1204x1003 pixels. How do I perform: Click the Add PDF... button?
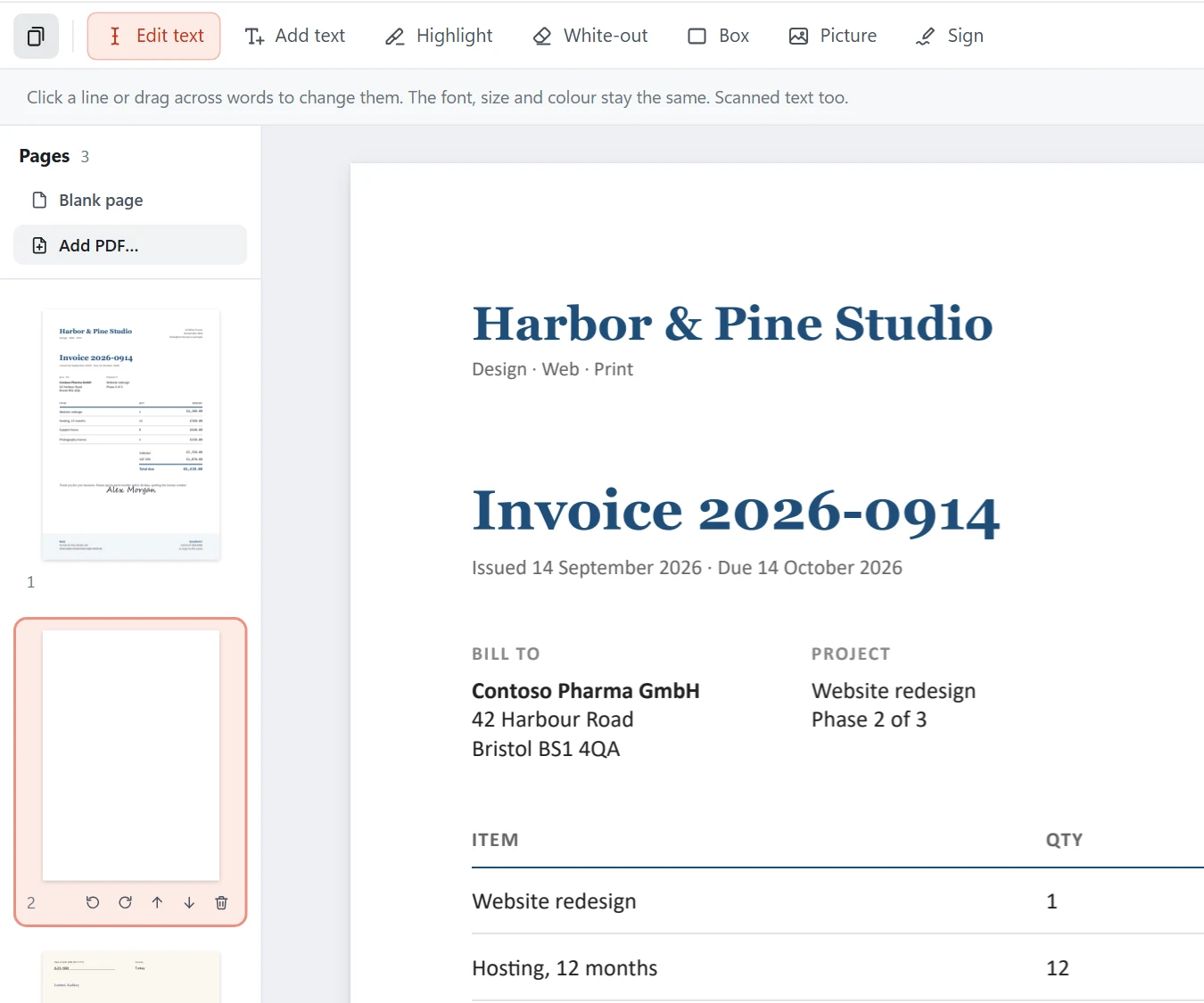[130, 245]
